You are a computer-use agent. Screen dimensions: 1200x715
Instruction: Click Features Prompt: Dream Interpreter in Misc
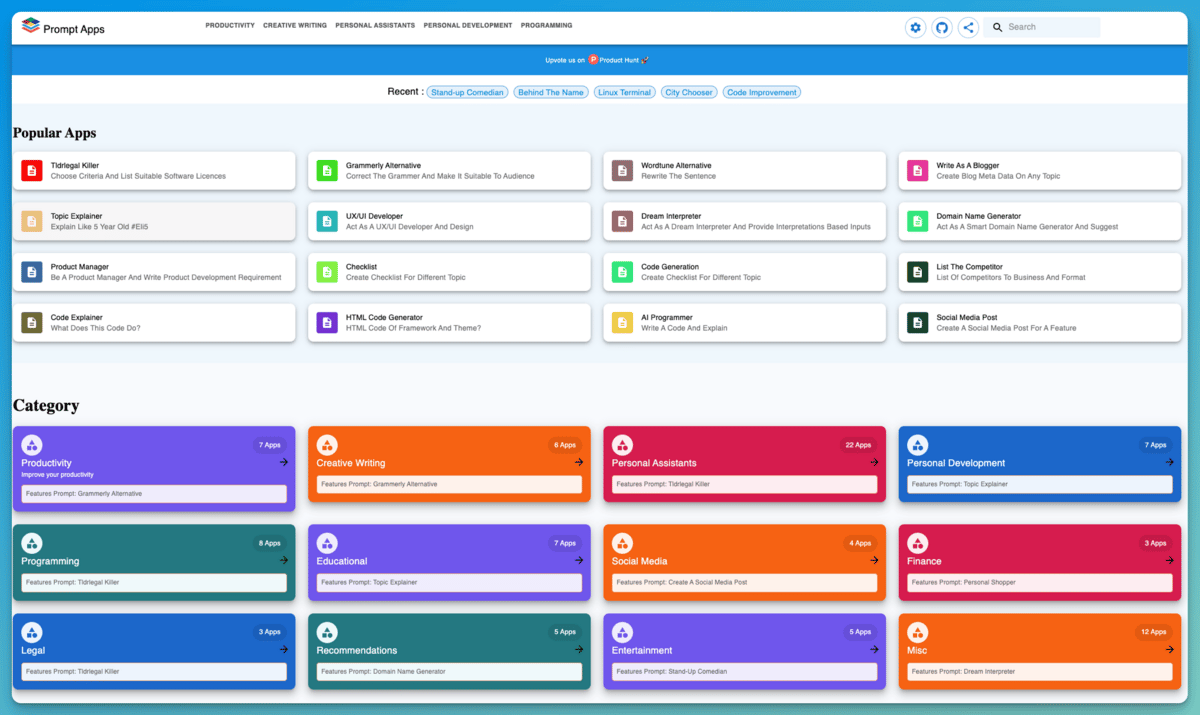click(1040, 671)
